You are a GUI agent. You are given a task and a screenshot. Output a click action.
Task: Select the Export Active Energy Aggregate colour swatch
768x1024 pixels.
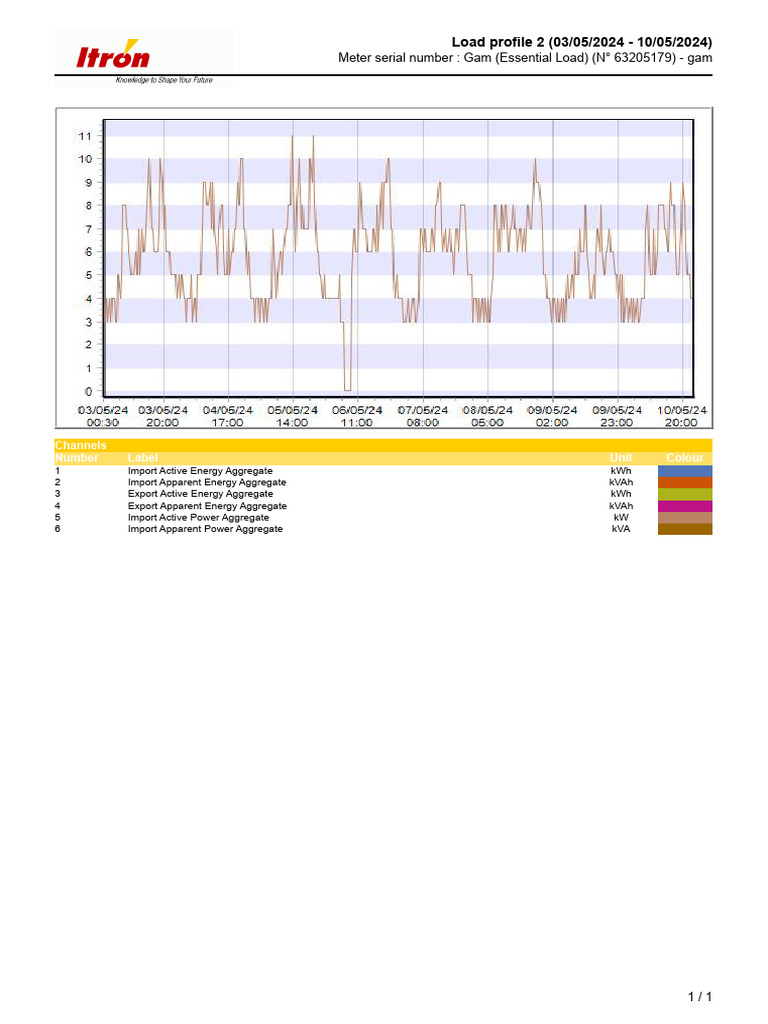[x=684, y=494]
